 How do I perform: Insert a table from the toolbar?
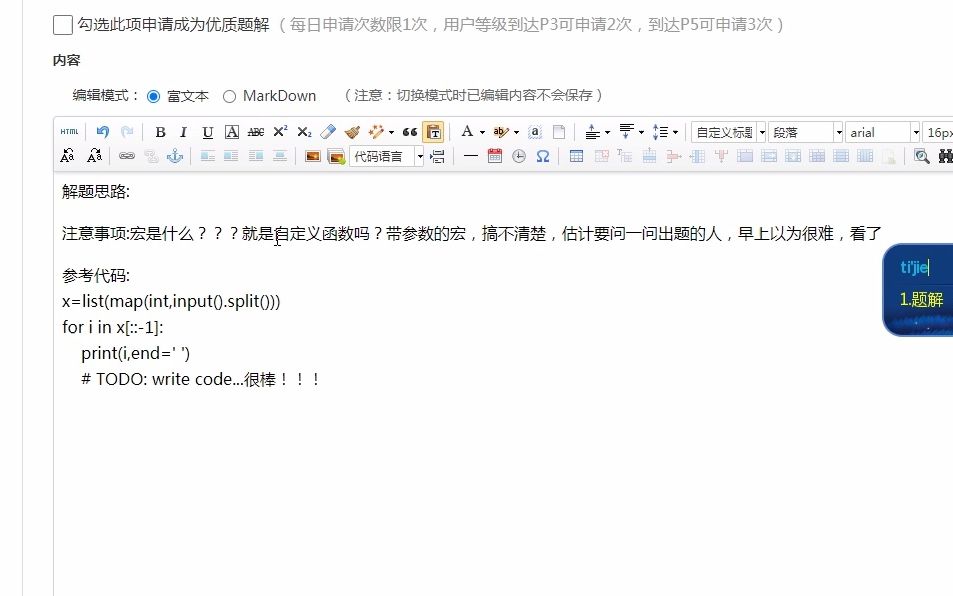click(577, 156)
